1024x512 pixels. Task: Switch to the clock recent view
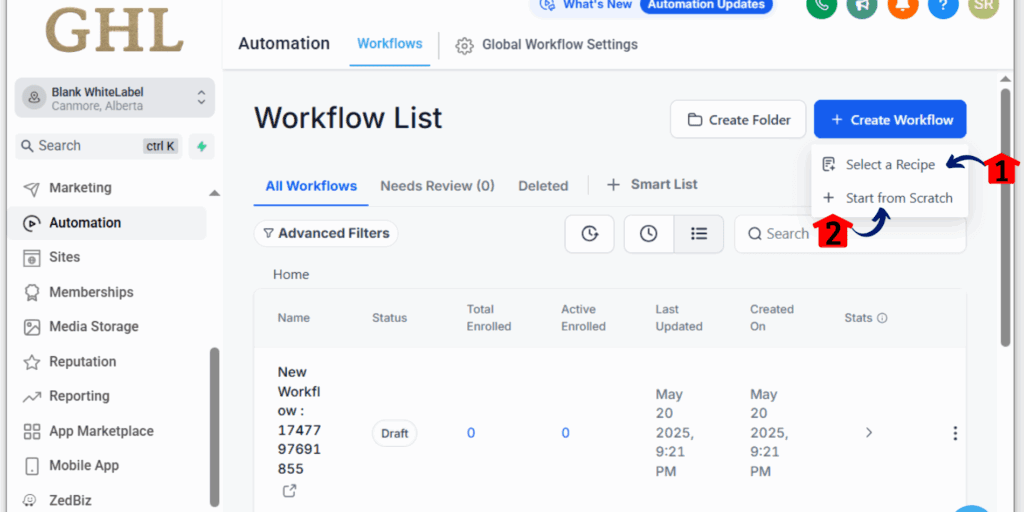click(648, 234)
